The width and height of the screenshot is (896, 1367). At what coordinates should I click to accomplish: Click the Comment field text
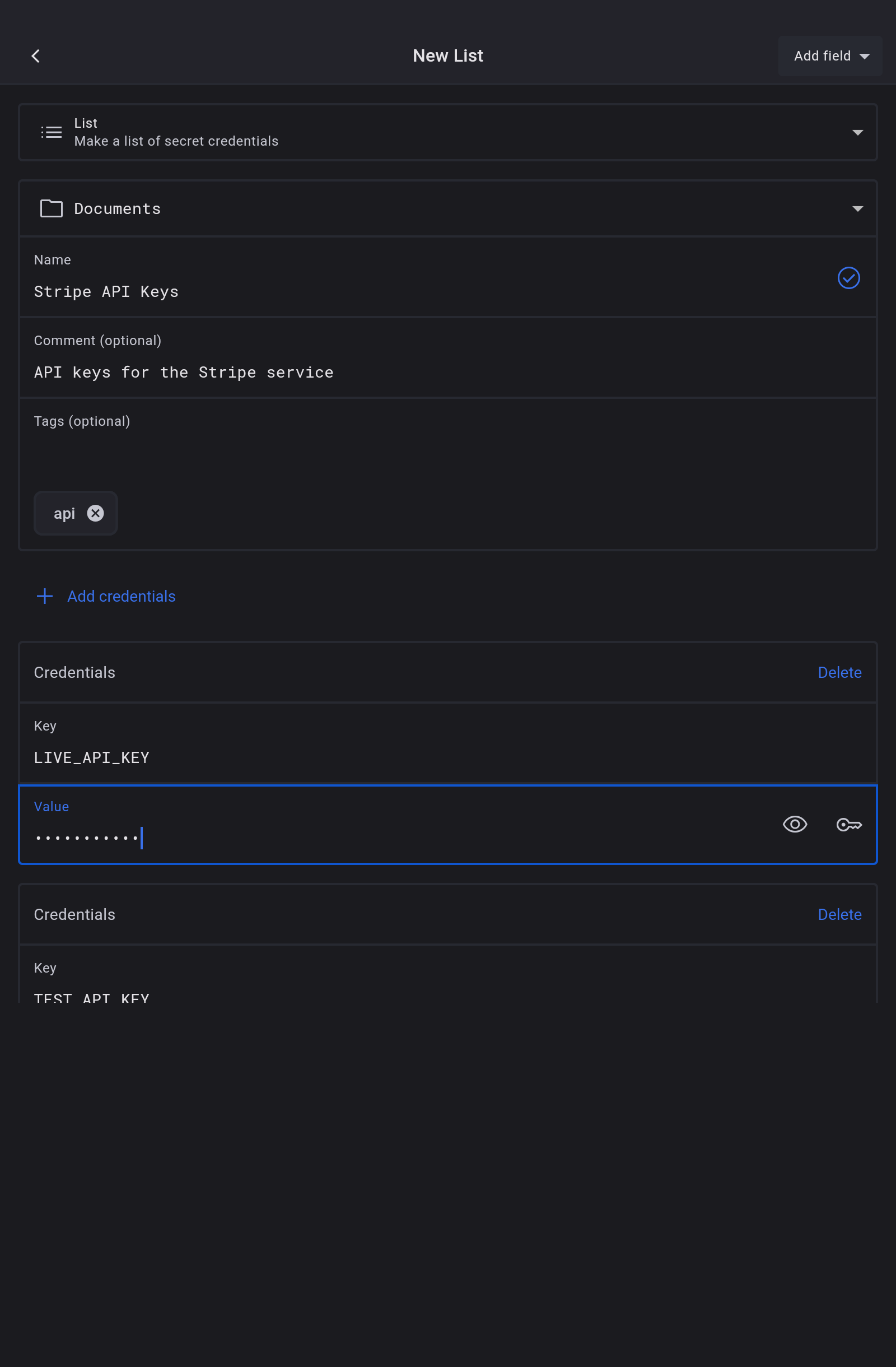[184, 372]
